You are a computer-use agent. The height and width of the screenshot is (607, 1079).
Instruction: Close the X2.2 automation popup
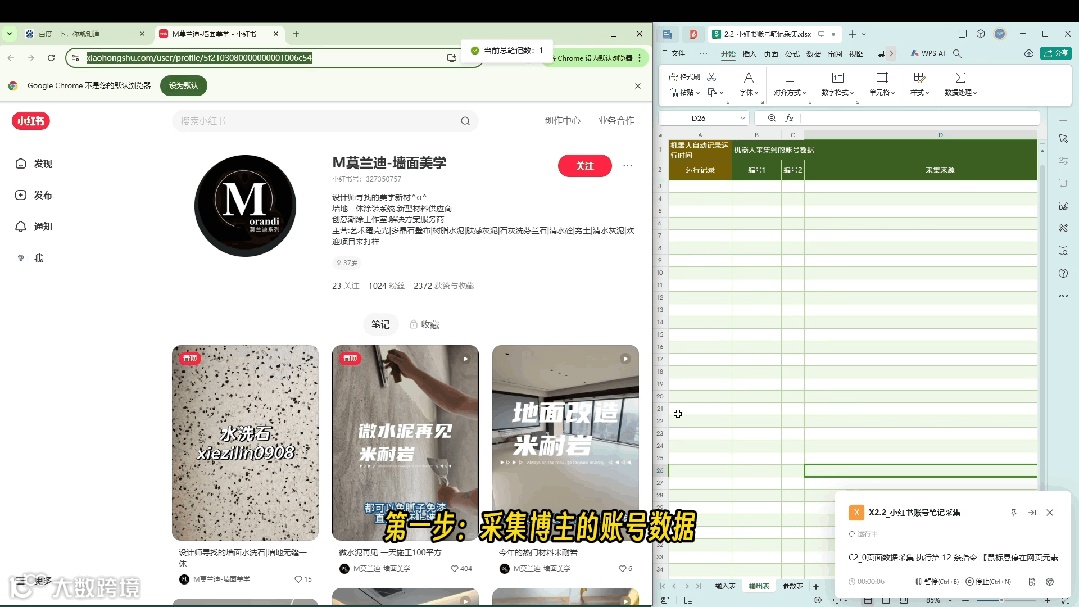point(1049,513)
